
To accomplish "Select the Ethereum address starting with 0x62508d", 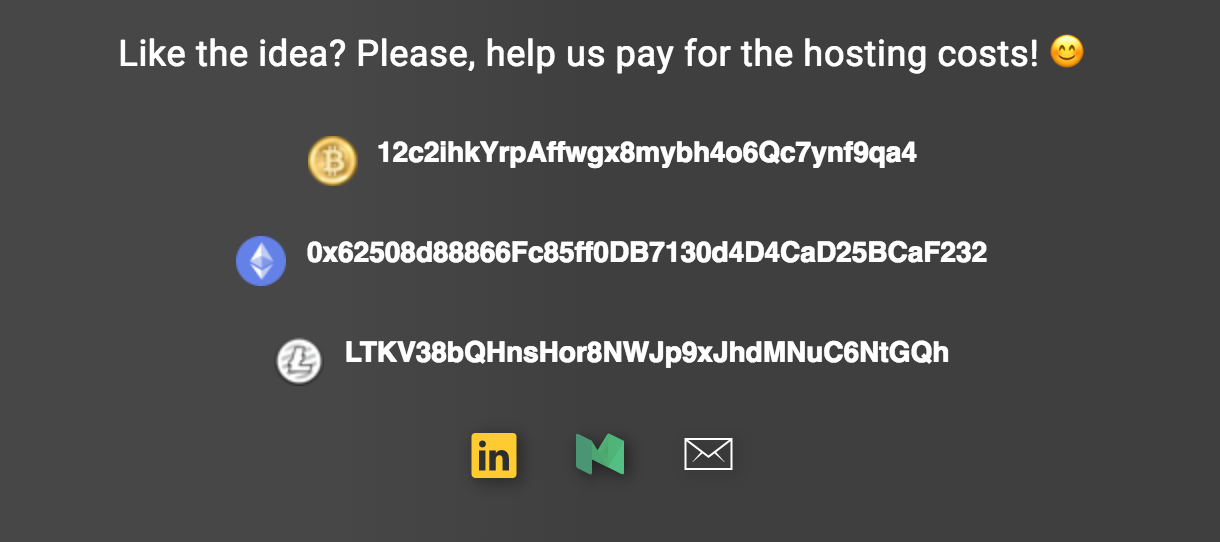I will pyautogui.click(x=647, y=253).
